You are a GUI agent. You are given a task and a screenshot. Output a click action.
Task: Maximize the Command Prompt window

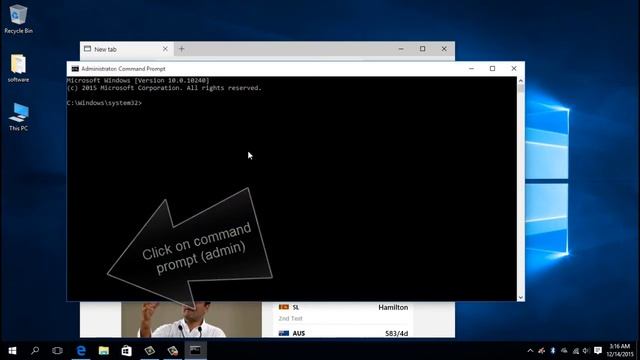tap(493, 69)
